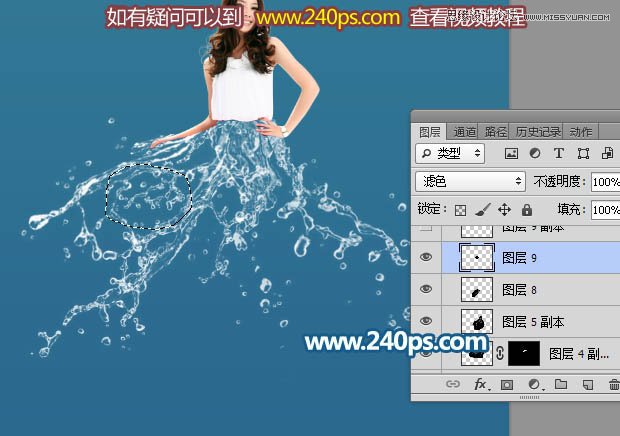The height and width of the screenshot is (436, 620).
Task: Click the 不透明度 opacity value field
Action: tap(605, 182)
